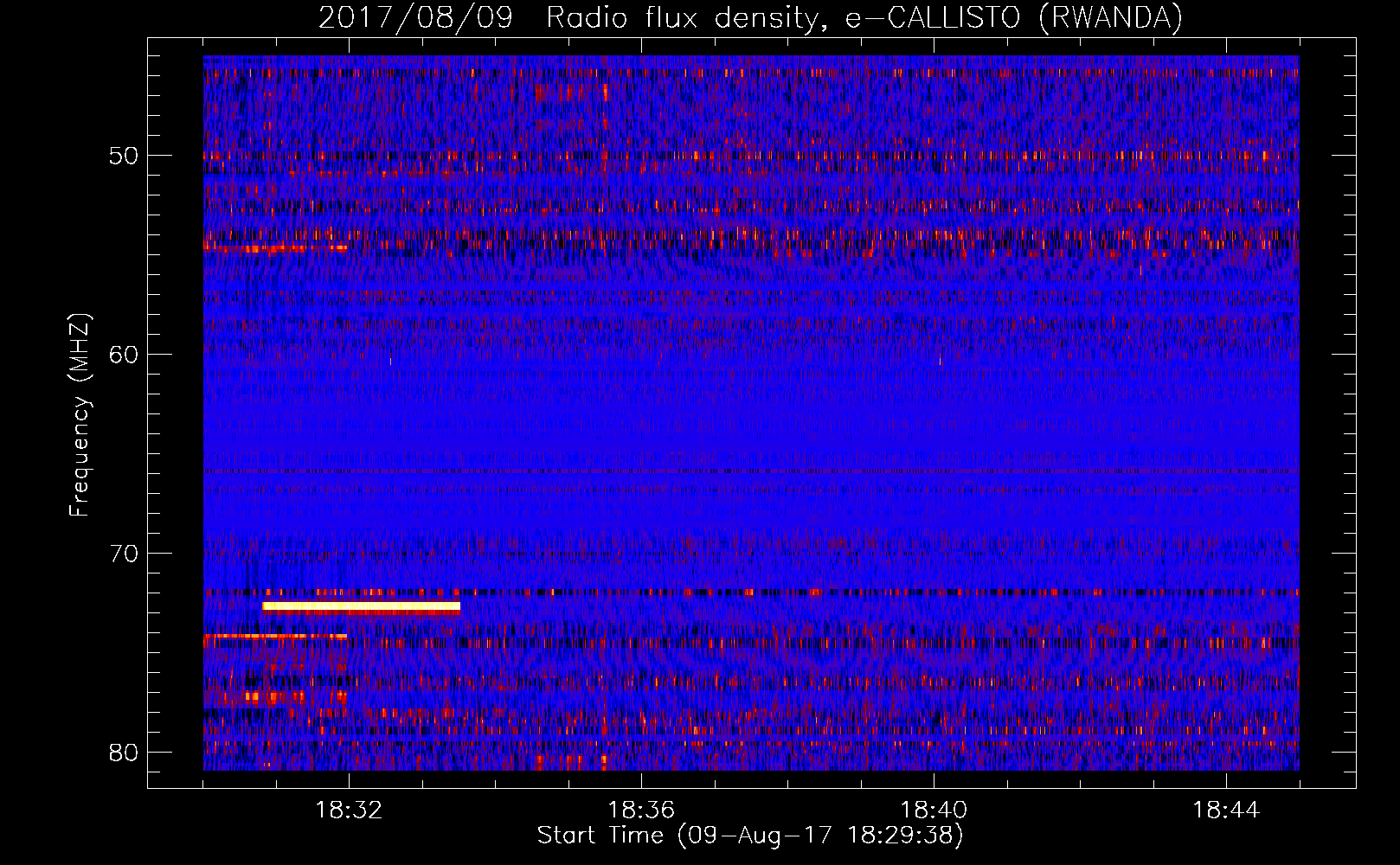Click the '18:40' time tick label

(934, 811)
